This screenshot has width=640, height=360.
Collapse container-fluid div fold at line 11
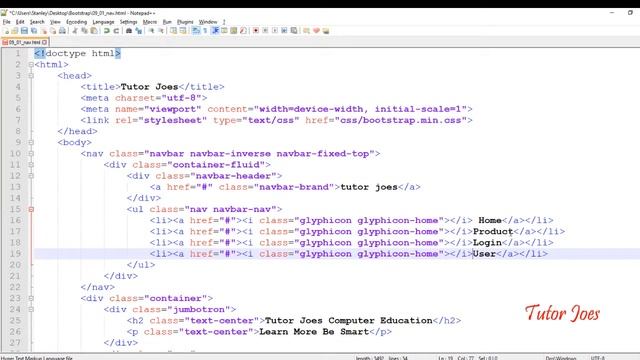31,164
